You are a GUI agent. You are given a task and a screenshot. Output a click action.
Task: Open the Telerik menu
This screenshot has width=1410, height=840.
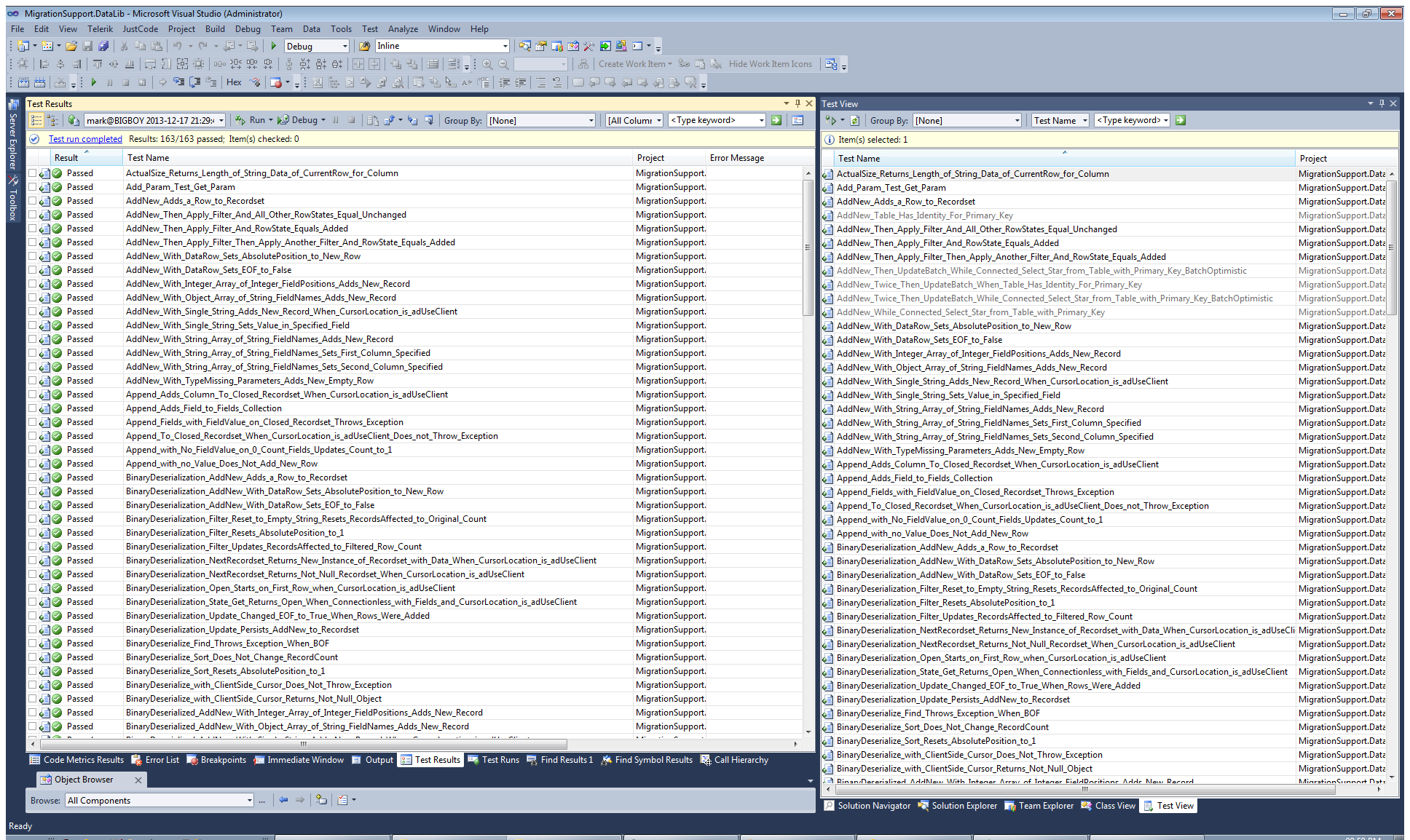point(100,29)
